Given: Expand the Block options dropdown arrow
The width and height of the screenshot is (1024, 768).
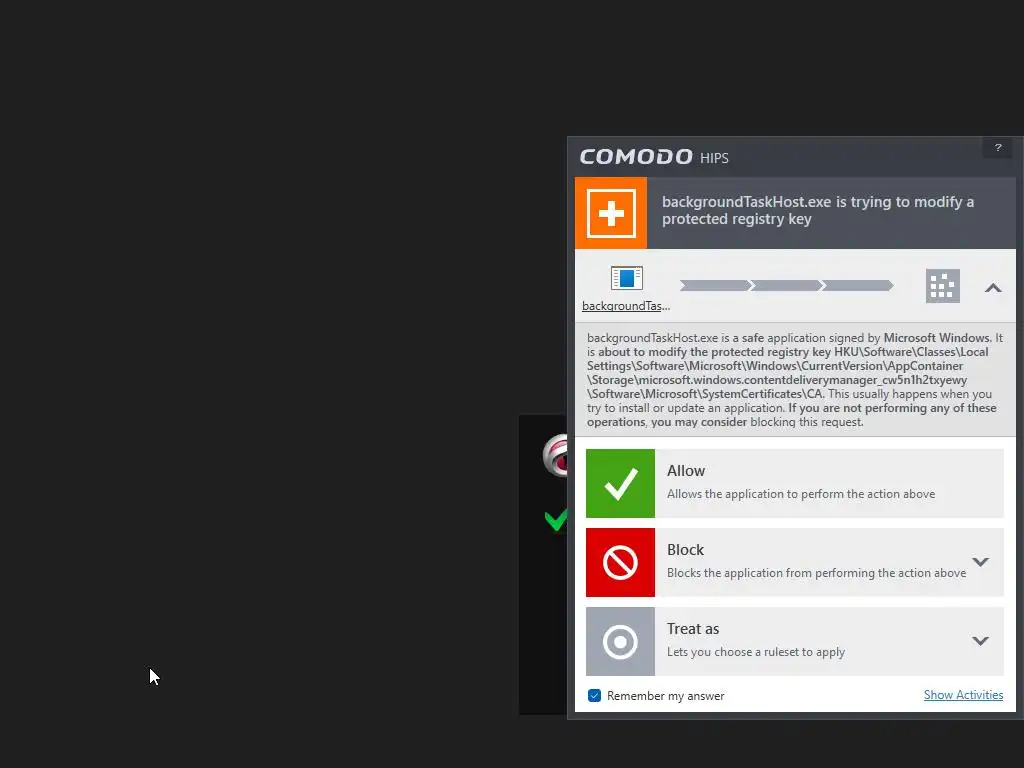Looking at the screenshot, I should [x=980, y=562].
